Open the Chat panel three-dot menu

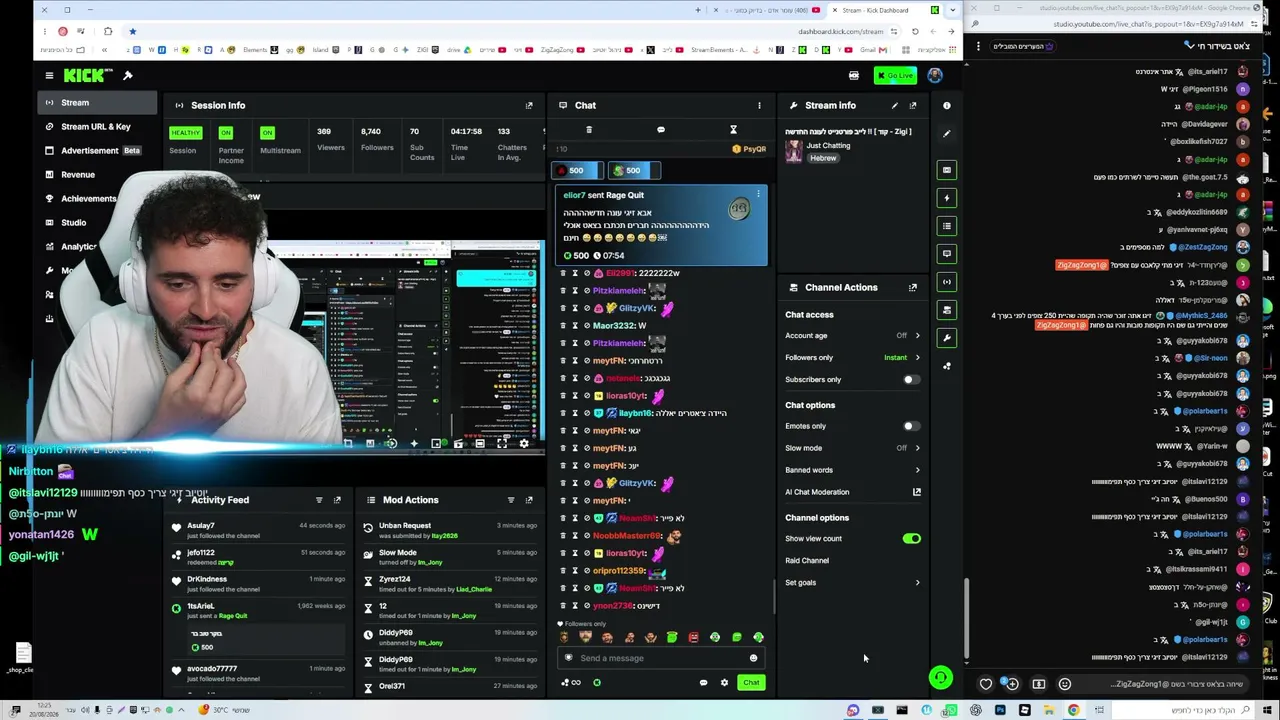(759, 105)
